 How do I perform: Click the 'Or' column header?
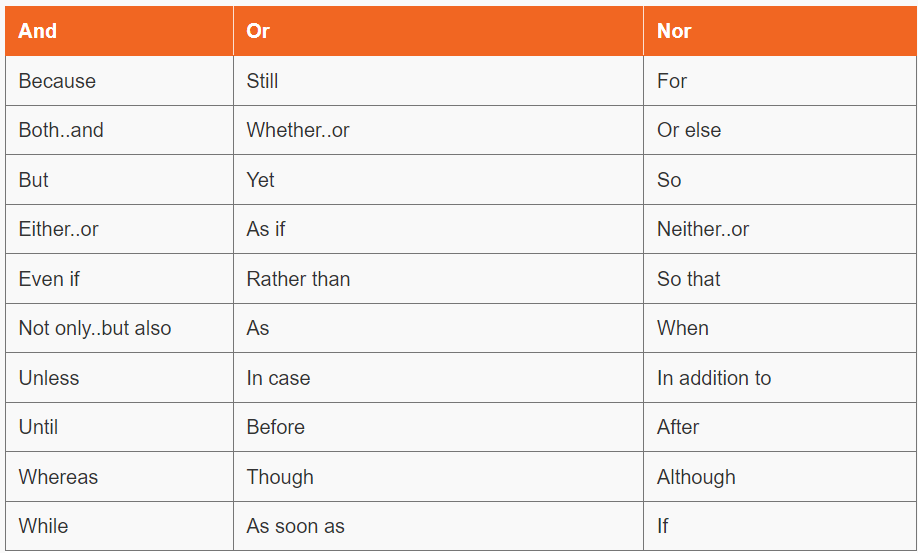click(x=439, y=31)
